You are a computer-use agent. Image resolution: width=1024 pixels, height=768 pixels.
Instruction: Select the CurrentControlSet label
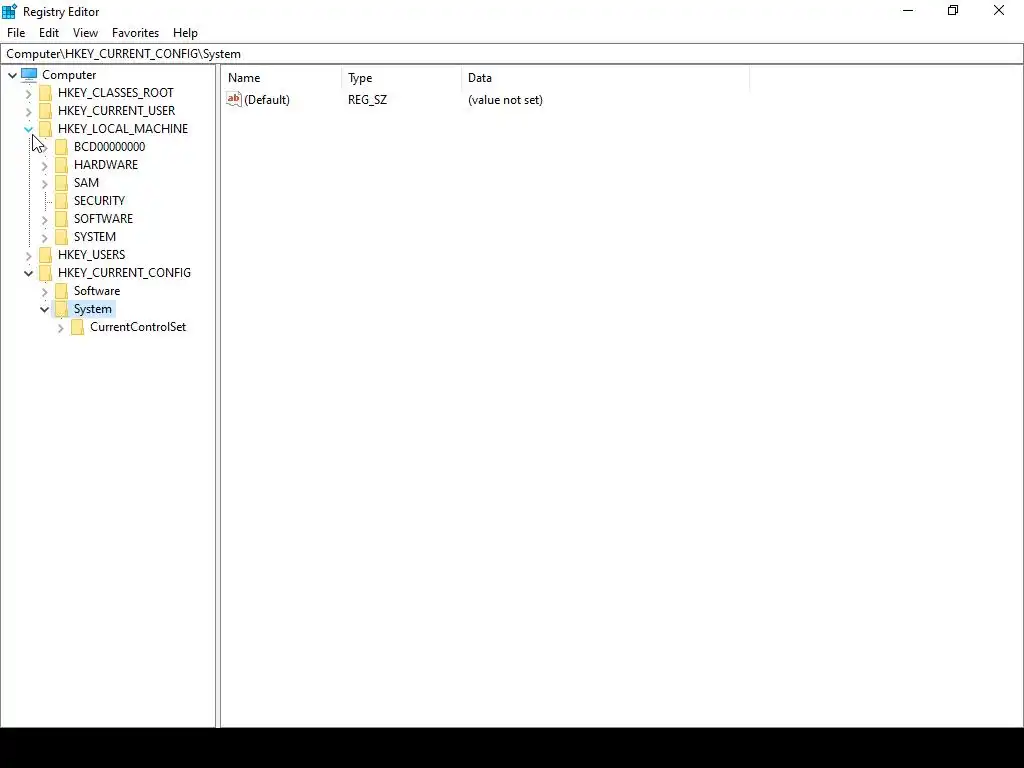tap(138, 327)
